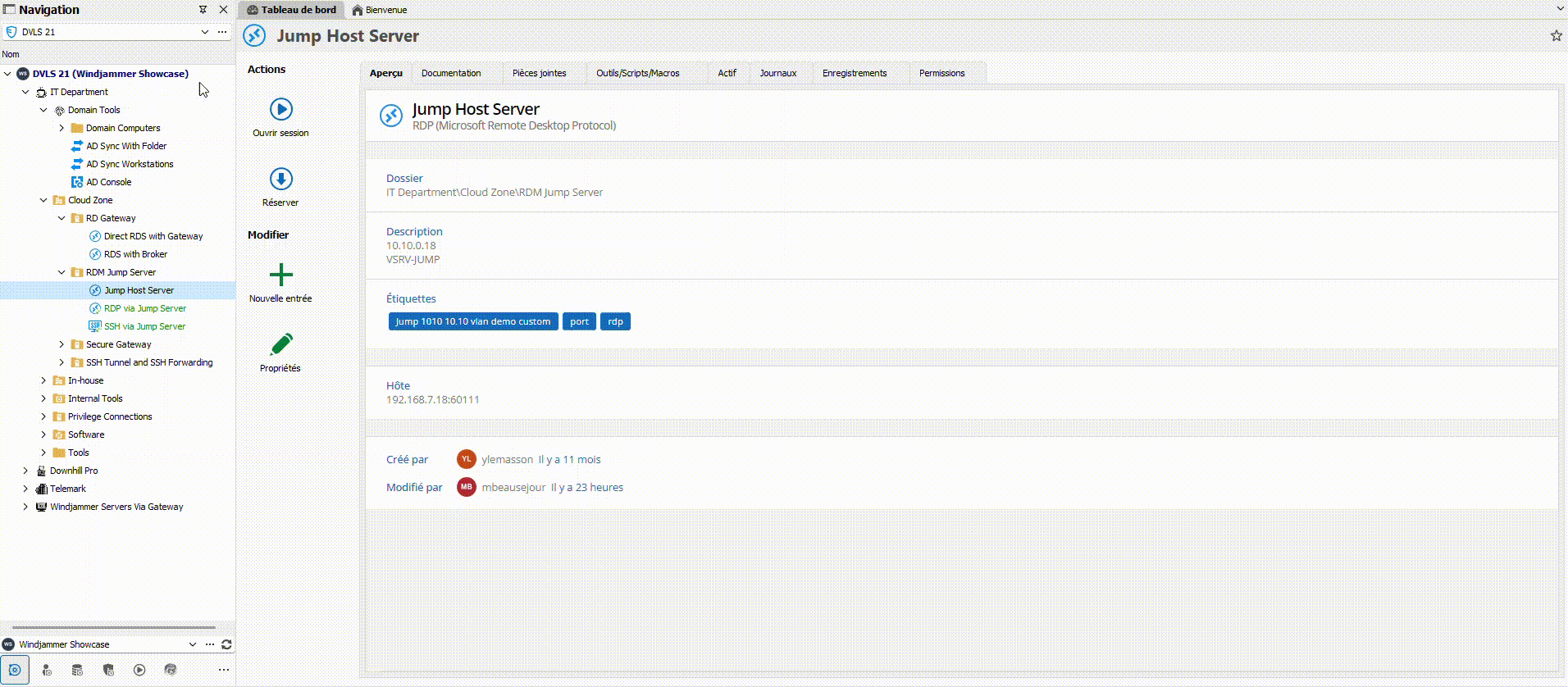Click the Ouvrir session play icon
The height and width of the screenshot is (687, 1568).
(280, 109)
